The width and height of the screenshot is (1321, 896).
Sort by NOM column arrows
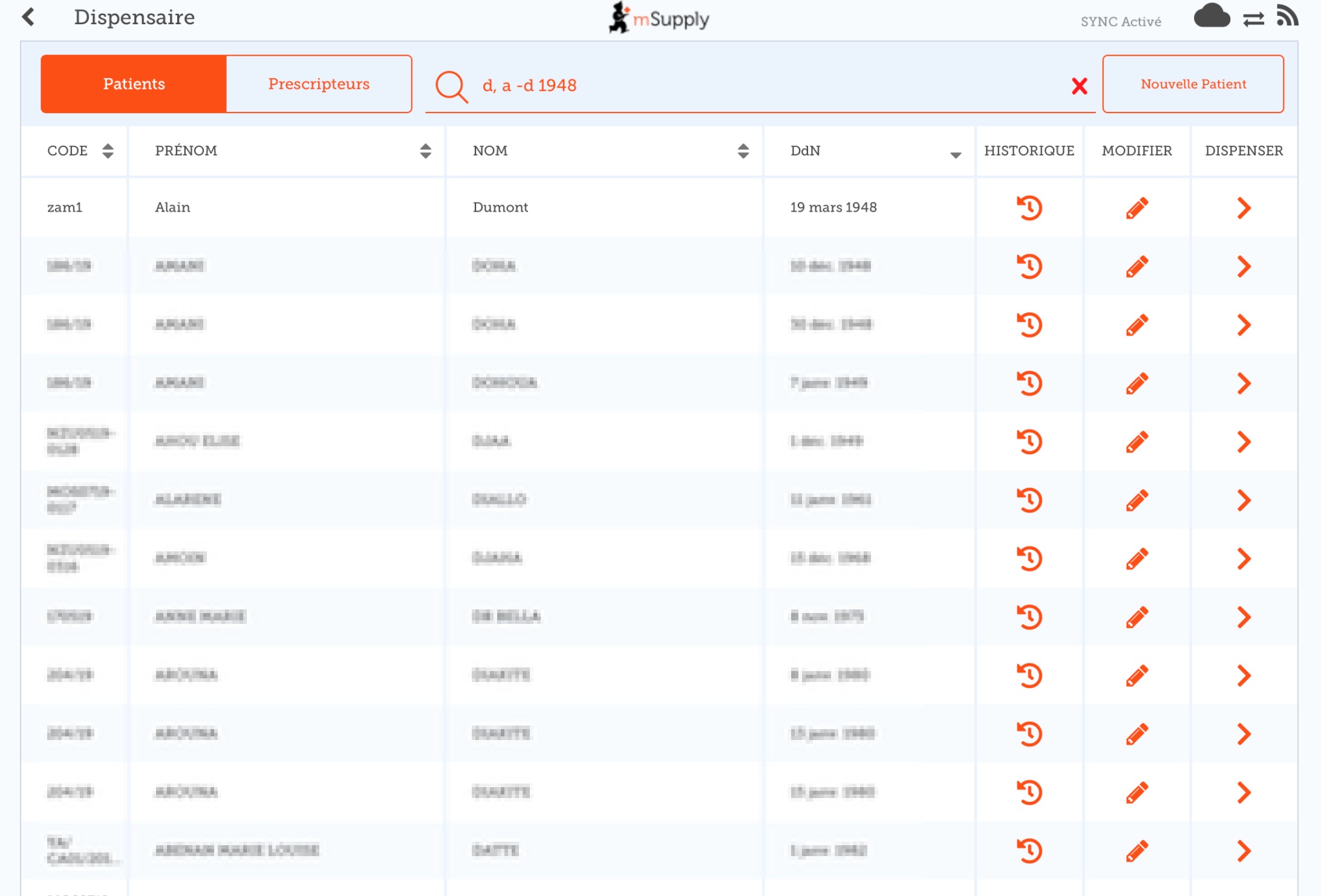point(743,151)
